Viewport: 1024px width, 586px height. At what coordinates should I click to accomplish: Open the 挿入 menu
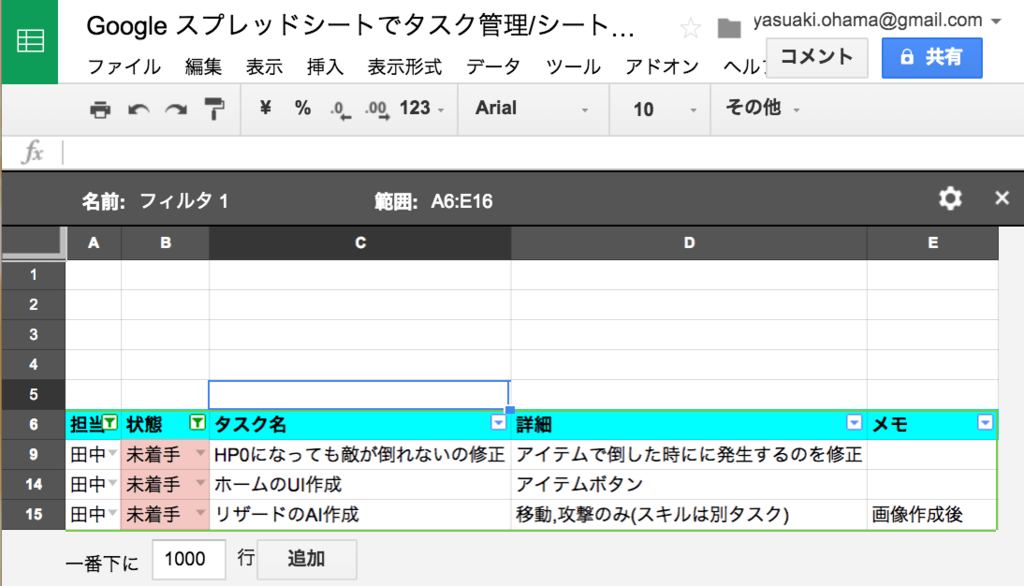(x=325, y=67)
